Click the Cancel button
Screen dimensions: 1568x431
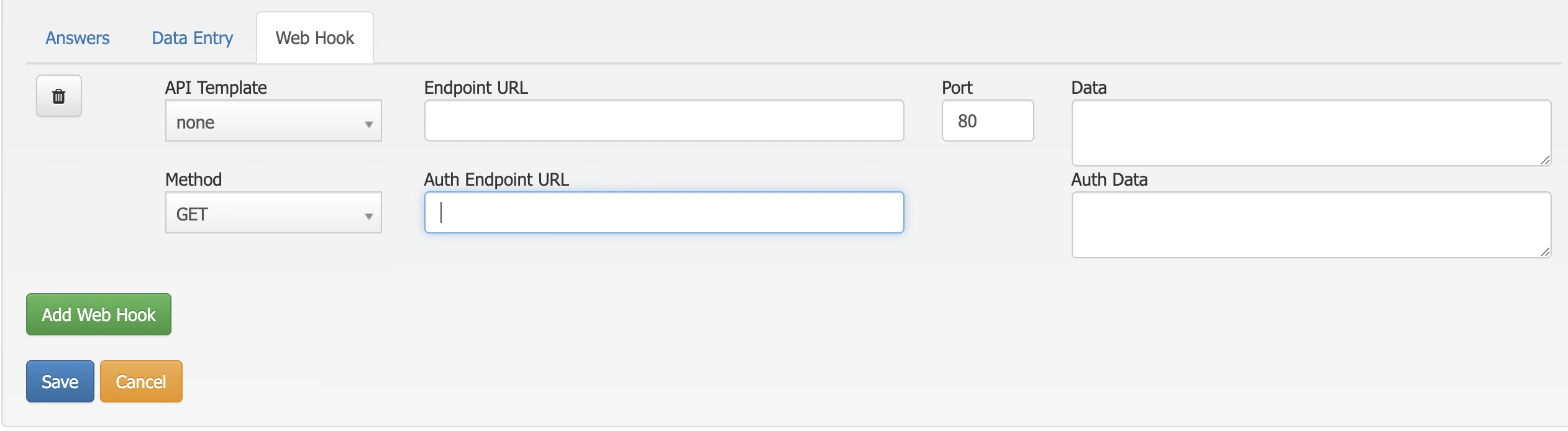[141, 381]
